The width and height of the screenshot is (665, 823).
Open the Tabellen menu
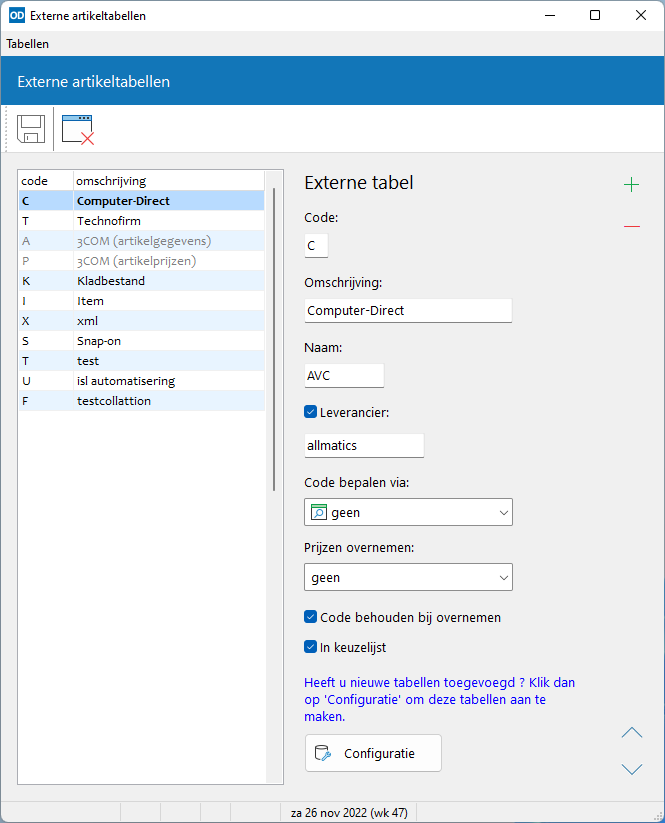click(x=28, y=44)
